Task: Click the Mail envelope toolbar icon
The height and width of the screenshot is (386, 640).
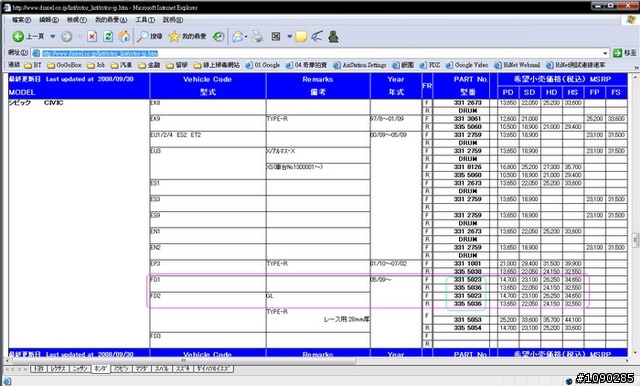Action: click(238, 37)
